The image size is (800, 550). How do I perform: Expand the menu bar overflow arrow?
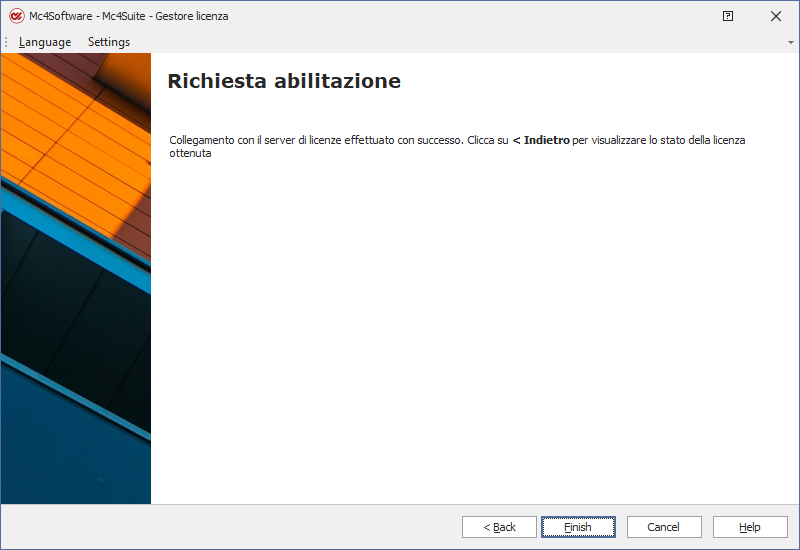pos(791,43)
